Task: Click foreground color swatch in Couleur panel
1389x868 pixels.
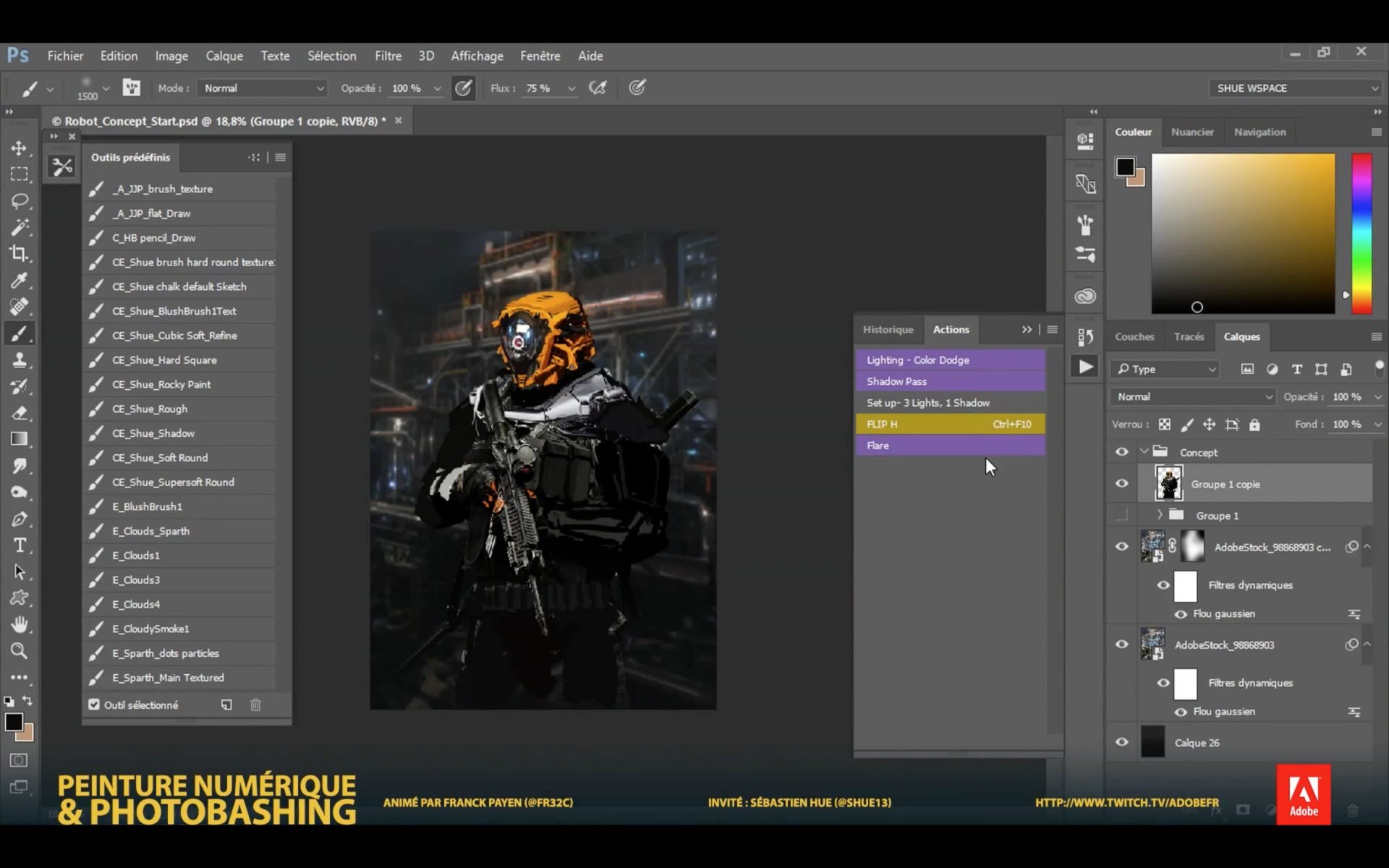Action: pyautogui.click(x=1124, y=167)
